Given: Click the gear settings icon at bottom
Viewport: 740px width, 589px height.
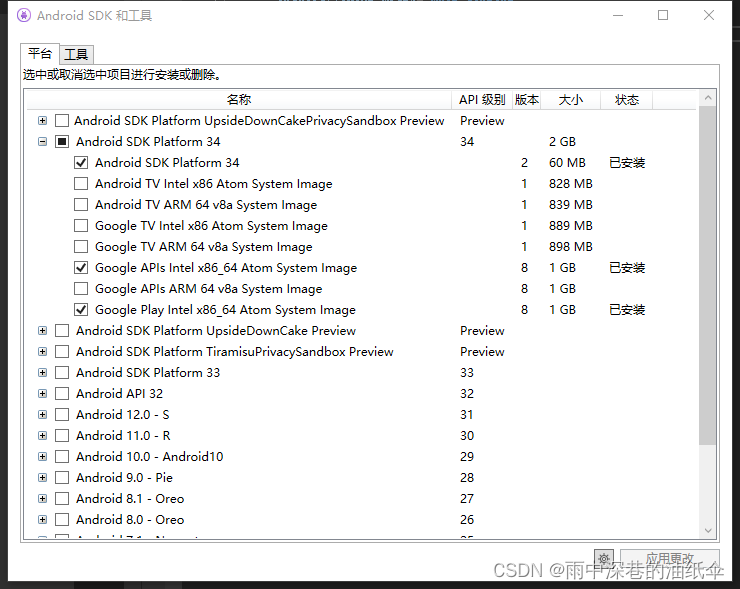Looking at the screenshot, I should coord(604,559).
